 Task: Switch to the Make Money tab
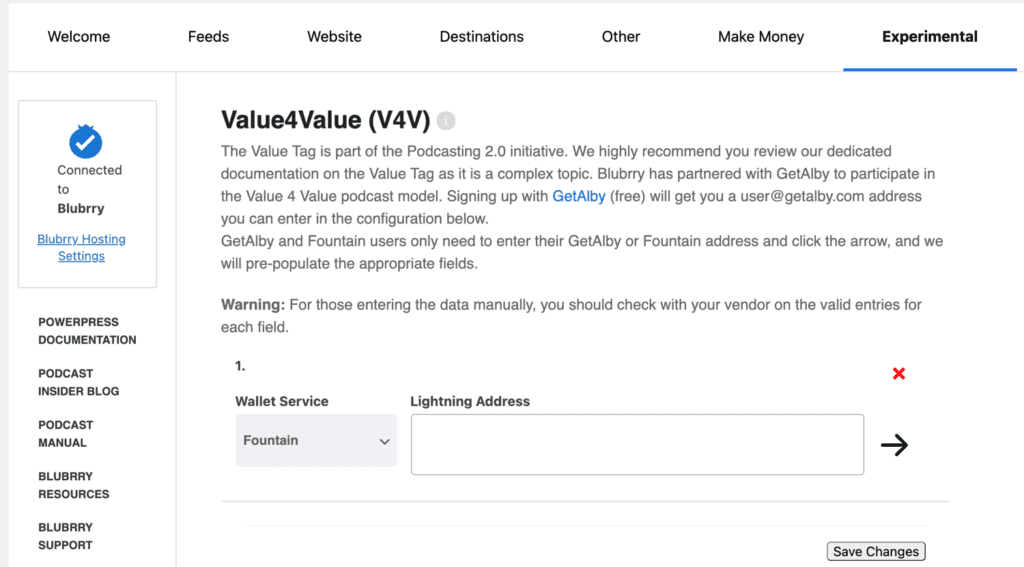[x=761, y=37]
